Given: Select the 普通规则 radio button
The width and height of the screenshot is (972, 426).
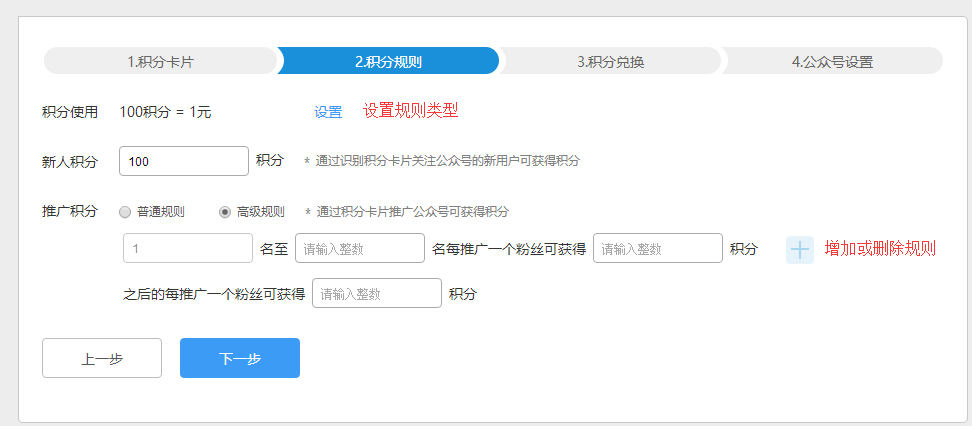Looking at the screenshot, I should coord(125,212).
